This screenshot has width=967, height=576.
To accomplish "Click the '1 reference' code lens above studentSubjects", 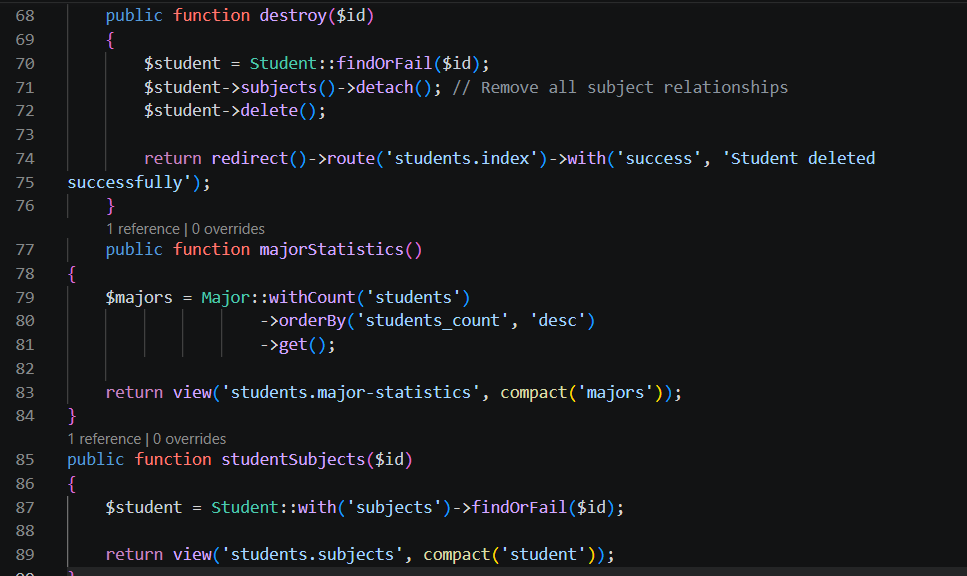I will pyautogui.click(x=104, y=439).
